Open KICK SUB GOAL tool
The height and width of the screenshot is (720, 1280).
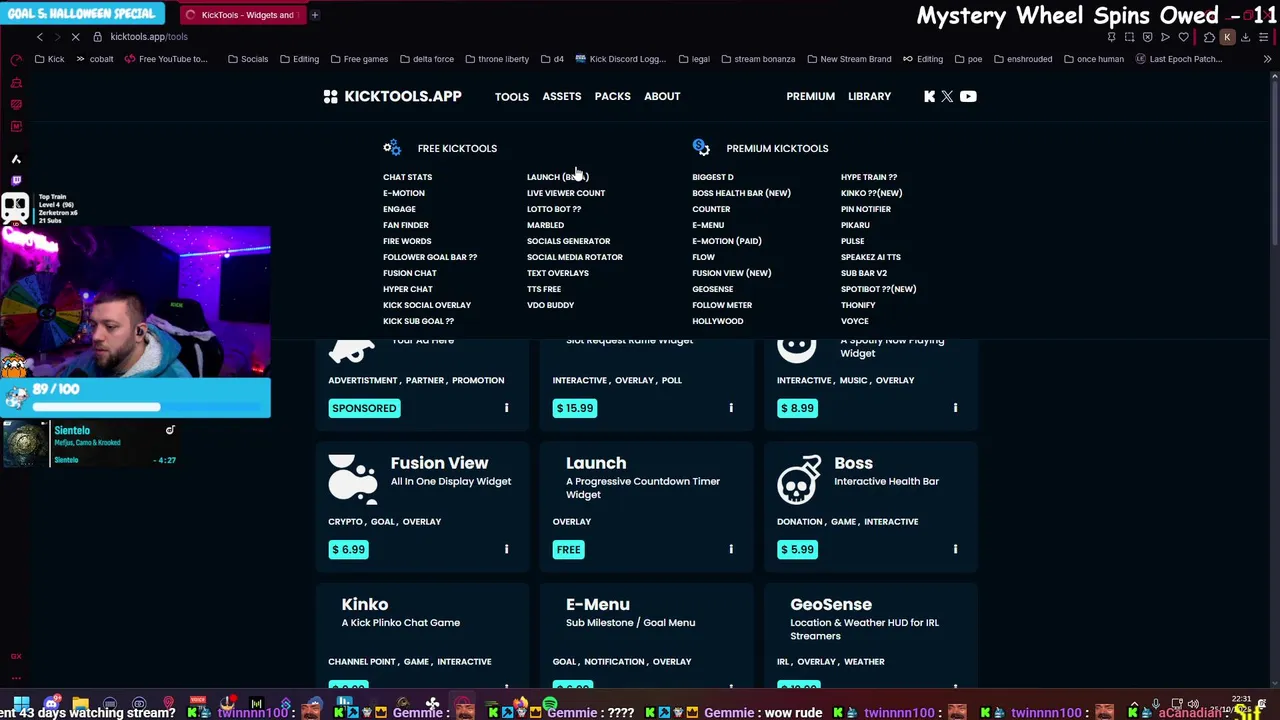click(x=418, y=321)
